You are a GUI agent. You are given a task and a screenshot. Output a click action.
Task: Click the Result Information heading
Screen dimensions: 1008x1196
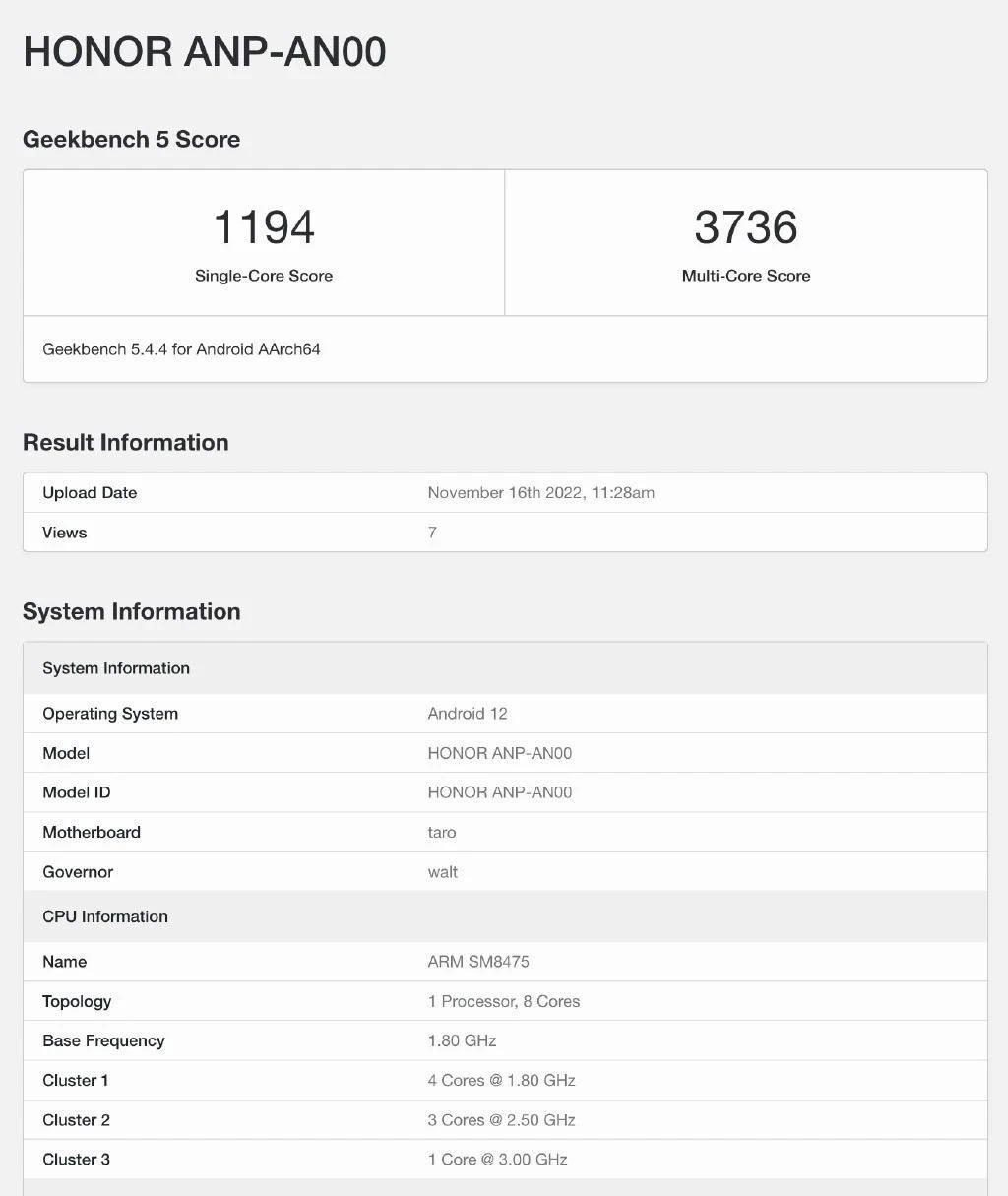pos(125,442)
